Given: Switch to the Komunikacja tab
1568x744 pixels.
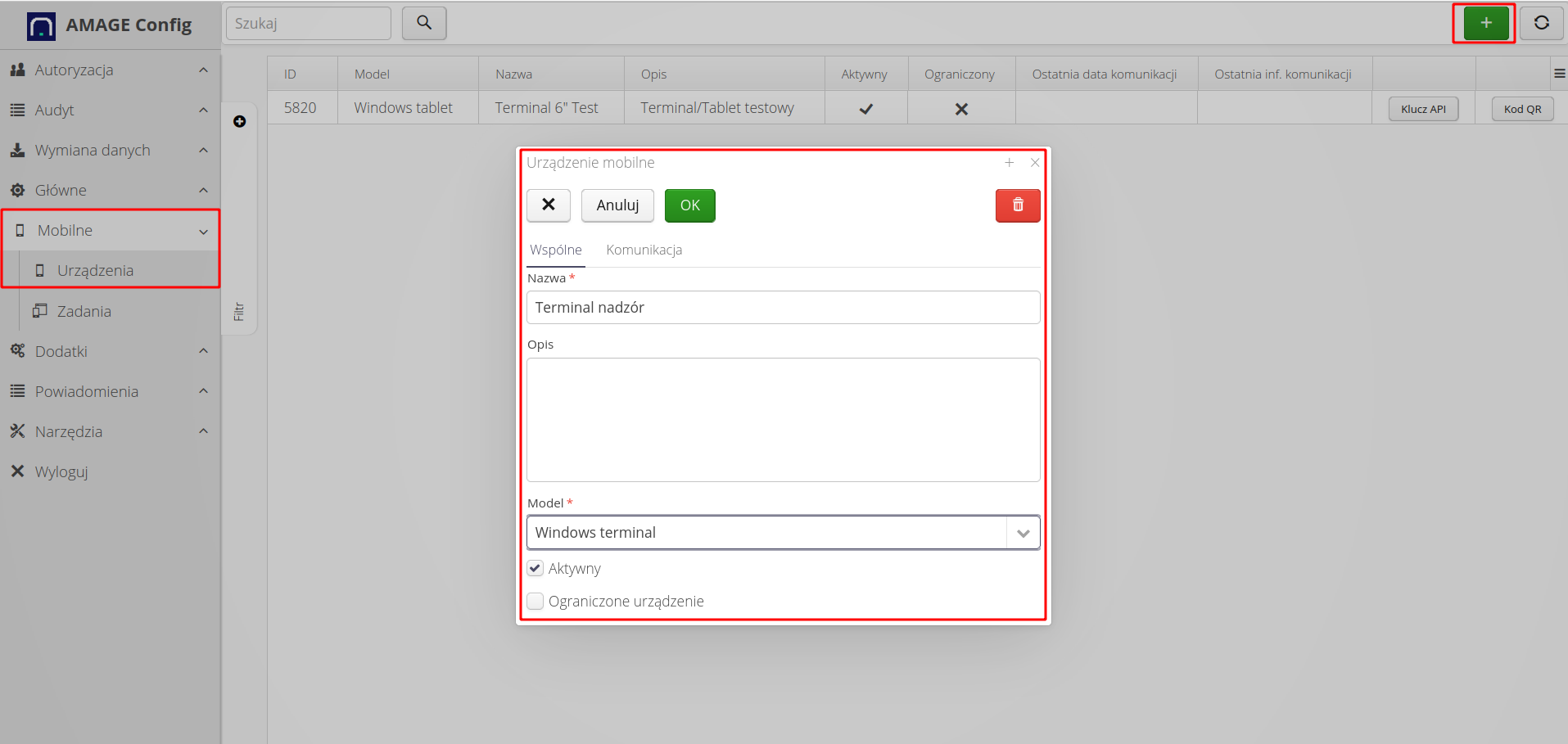Looking at the screenshot, I should pyautogui.click(x=644, y=250).
